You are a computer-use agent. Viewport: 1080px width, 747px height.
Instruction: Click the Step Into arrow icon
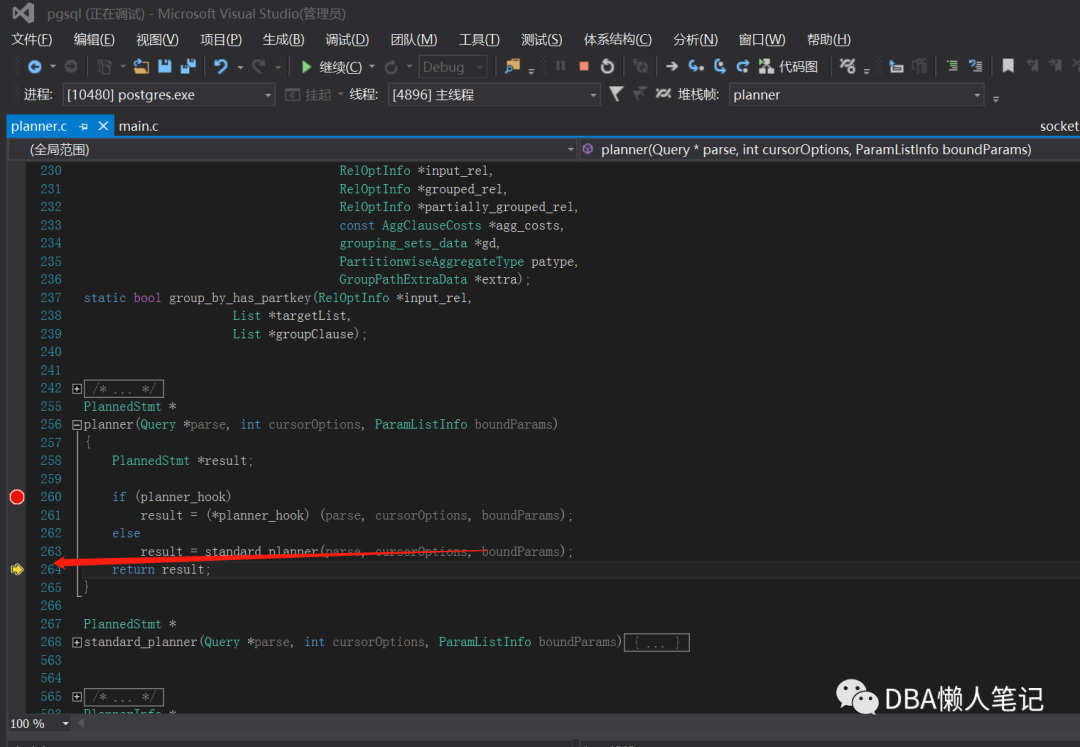coord(696,67)
